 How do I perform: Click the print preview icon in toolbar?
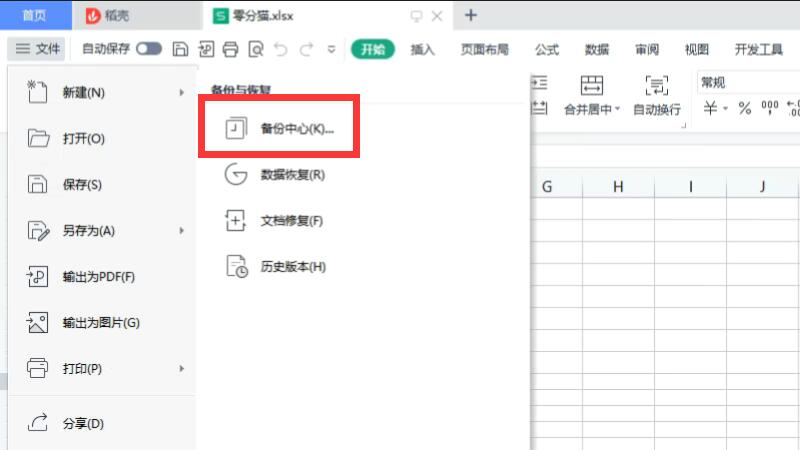click(x=256, y=48)
